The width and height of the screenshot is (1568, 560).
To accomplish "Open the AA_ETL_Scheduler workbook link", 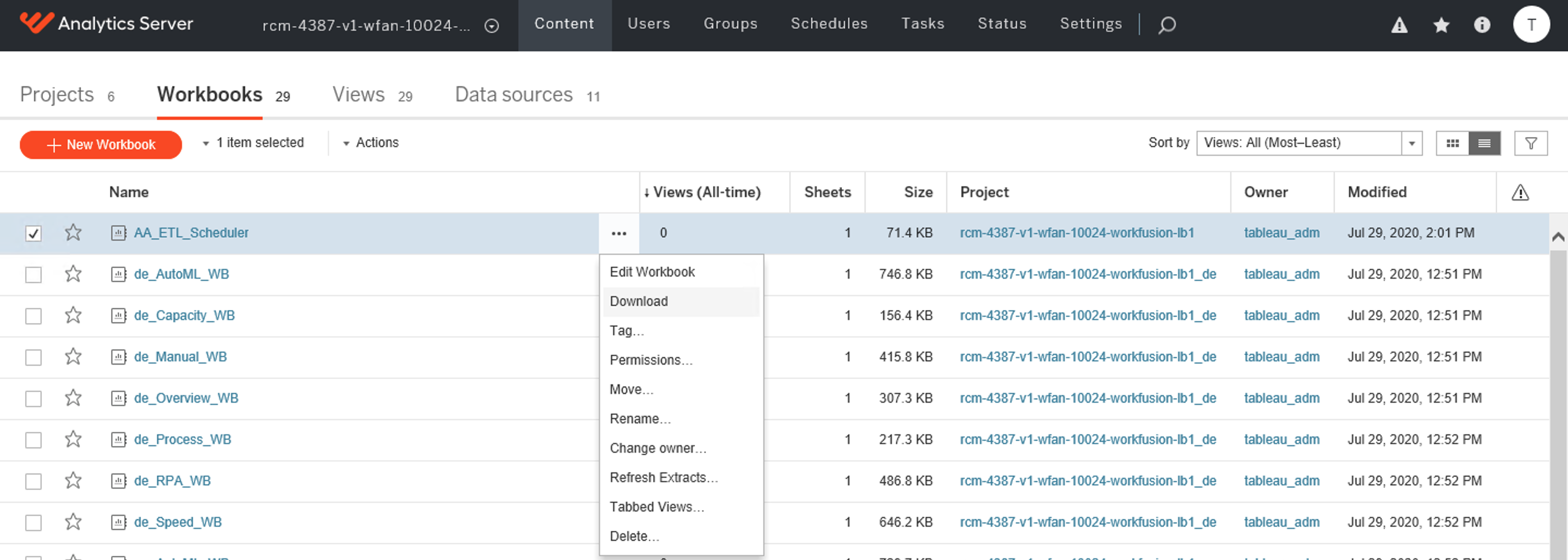I will coord(191,233).
